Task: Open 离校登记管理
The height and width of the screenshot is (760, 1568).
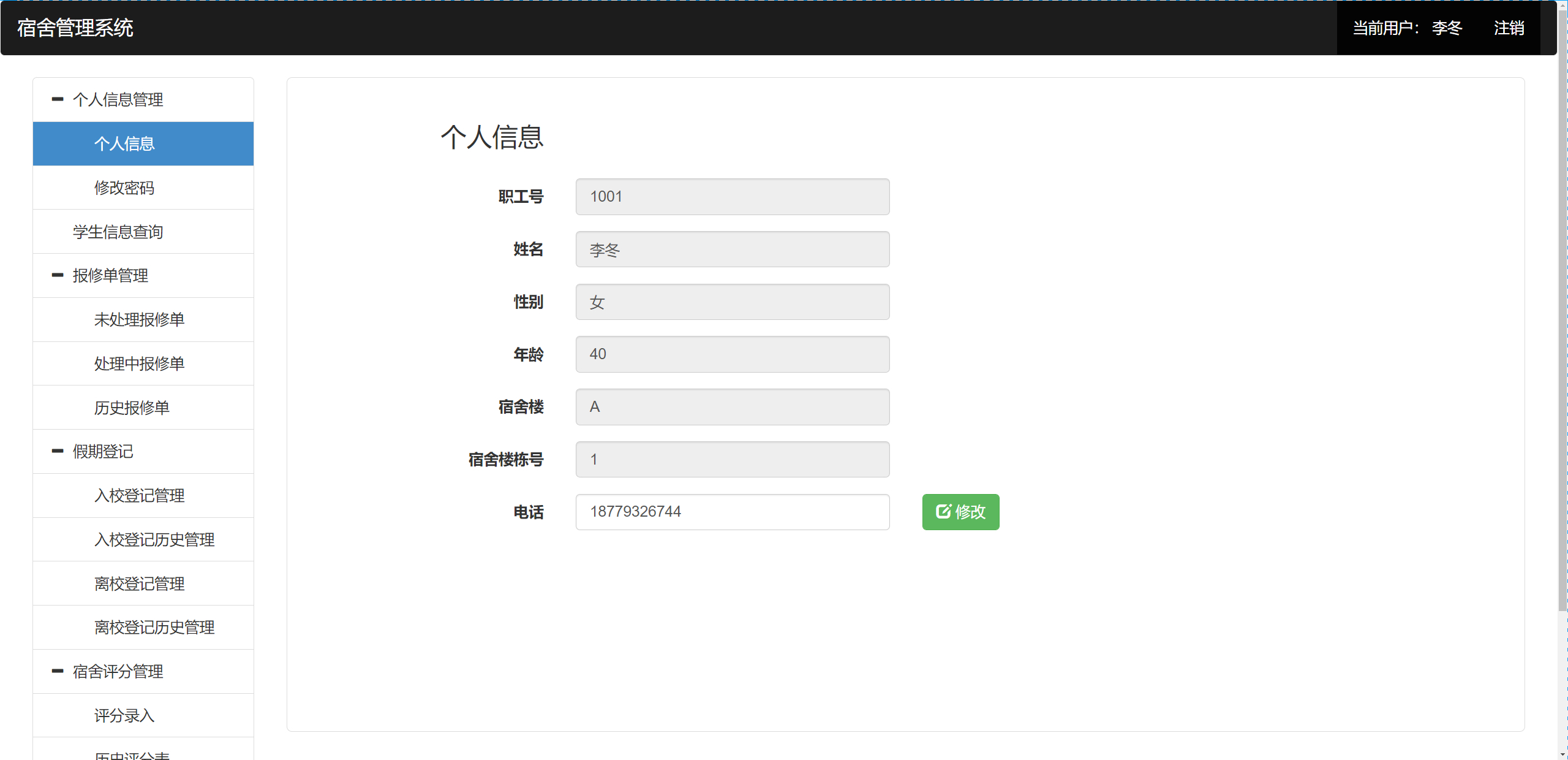Action: 140,583
